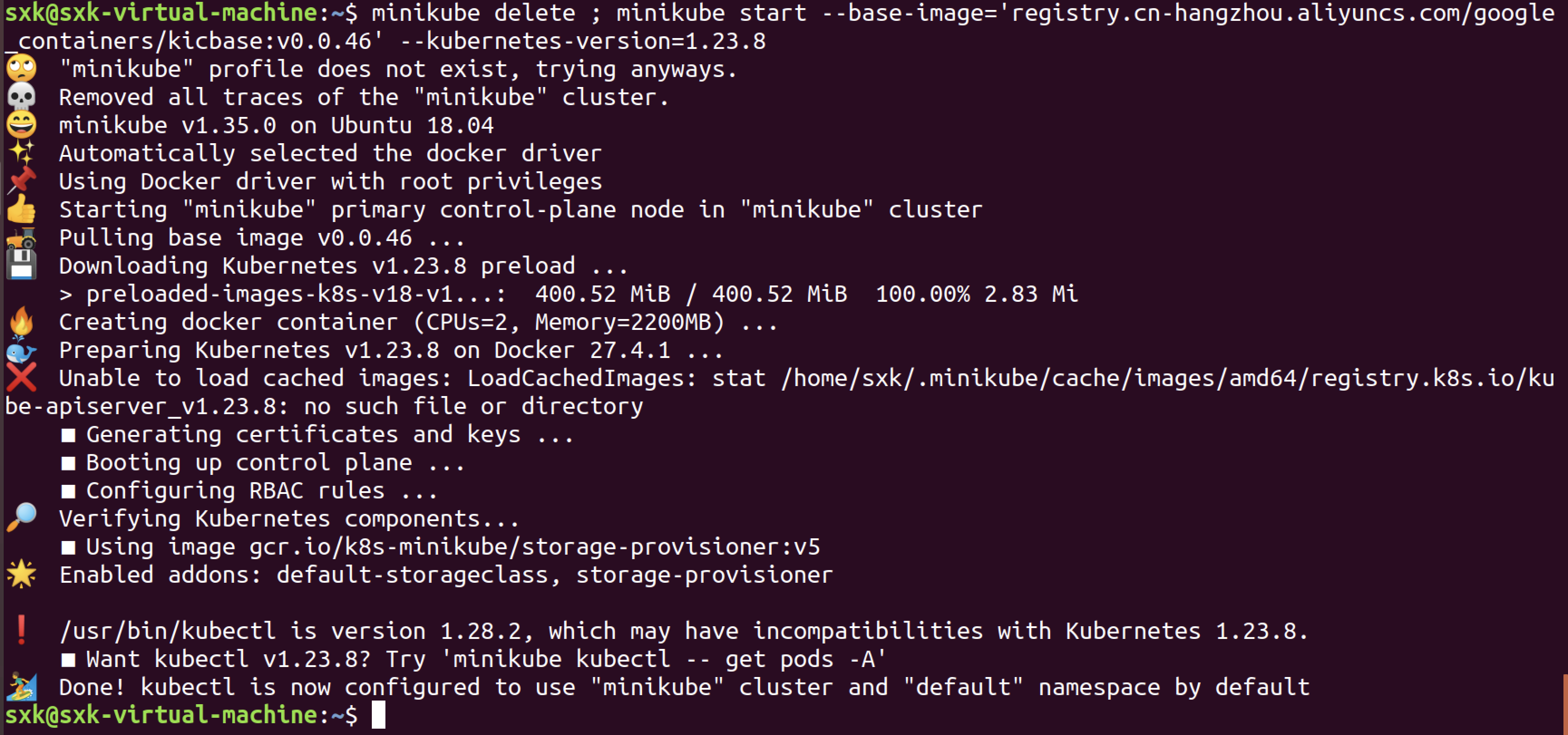Click the thumbs-up emoji before Starting "minikube"

pyautogui.click(x=21, y=209)
